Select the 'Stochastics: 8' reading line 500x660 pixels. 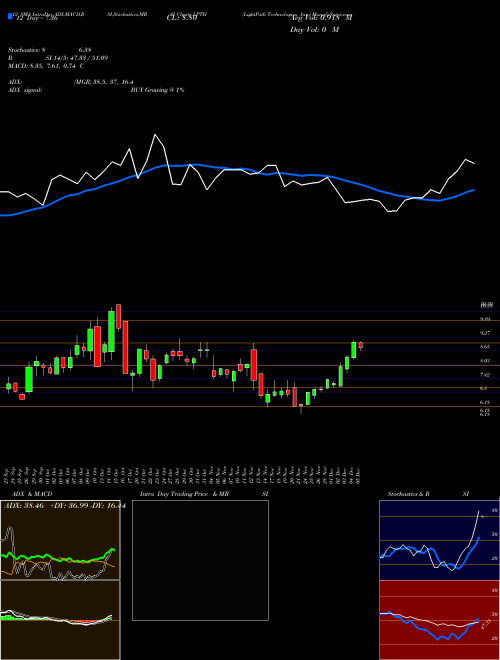coord(26,50)
